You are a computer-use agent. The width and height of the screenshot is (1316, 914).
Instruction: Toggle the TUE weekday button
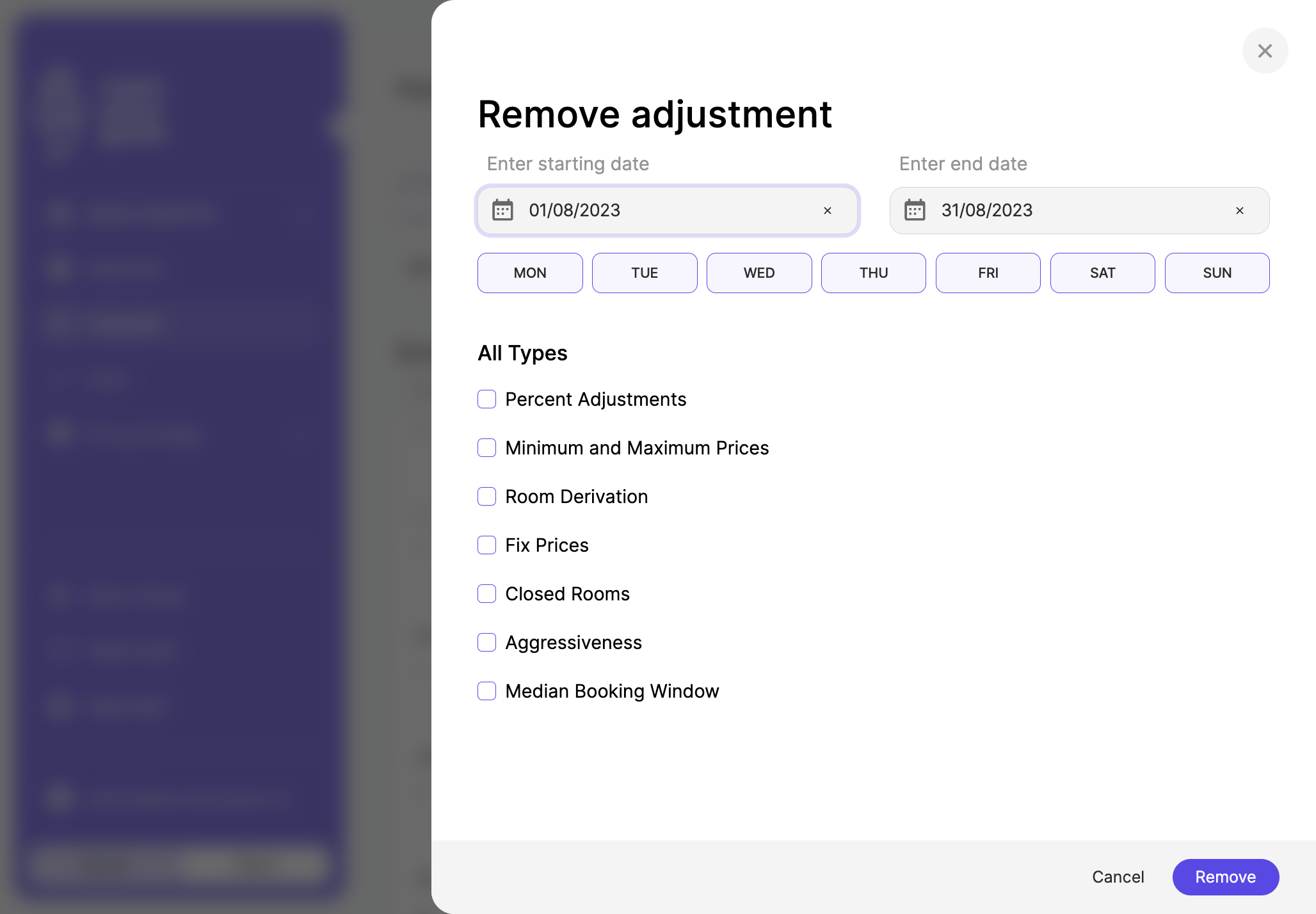click(645, 273)
